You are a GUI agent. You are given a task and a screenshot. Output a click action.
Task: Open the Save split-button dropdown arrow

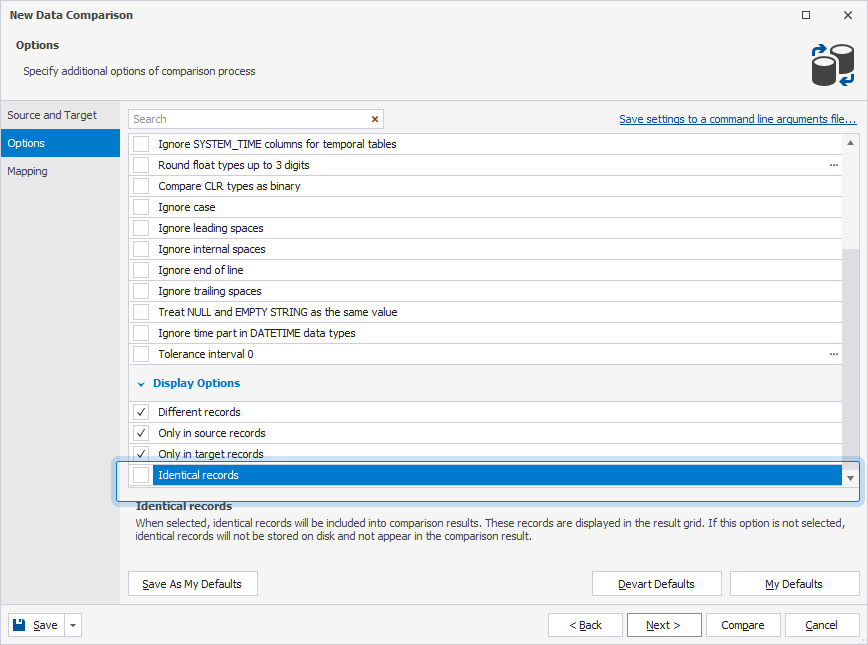(x=71, y=624)
